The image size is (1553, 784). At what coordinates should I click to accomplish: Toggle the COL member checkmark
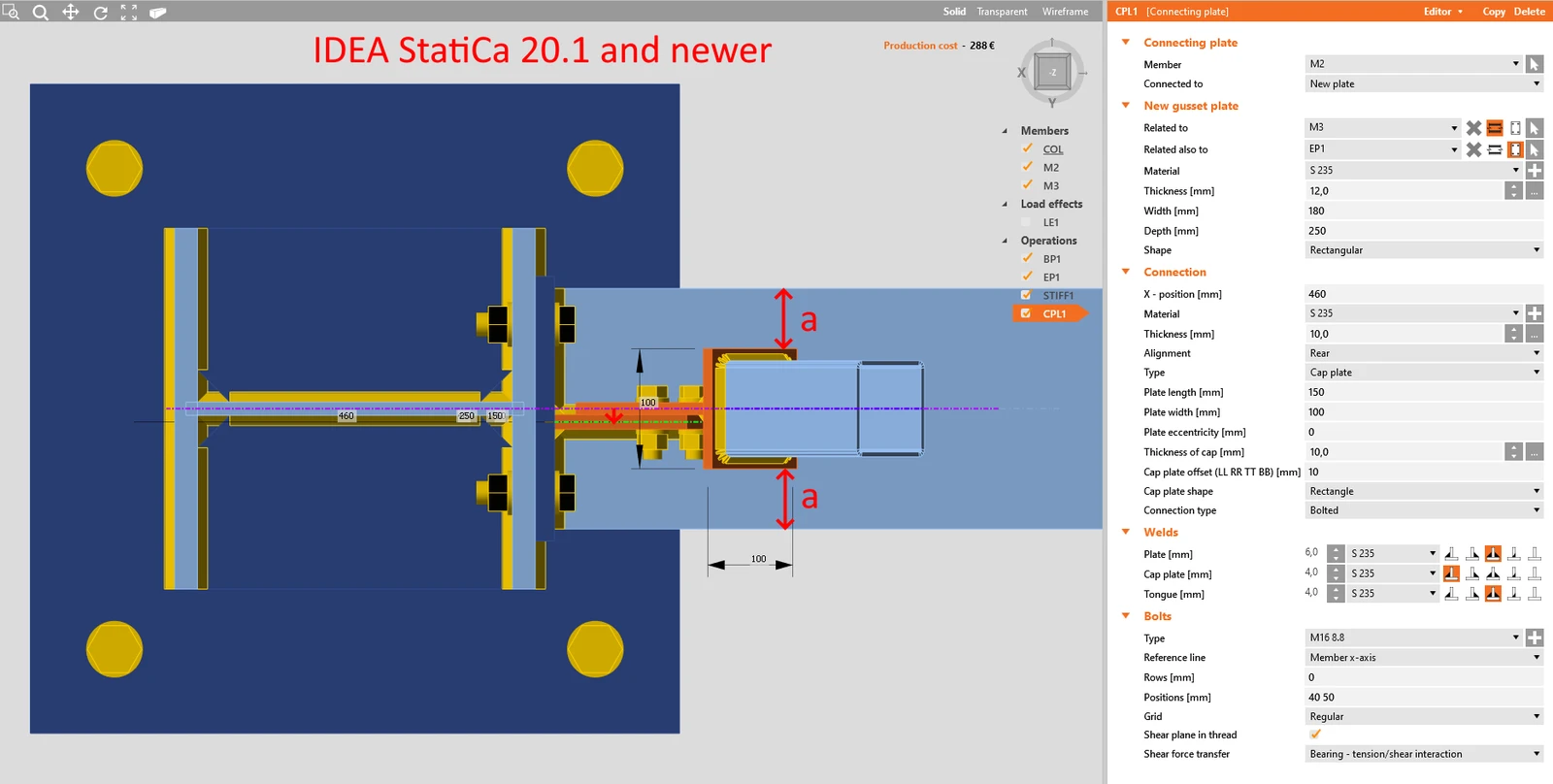[x=1027, y=148]
